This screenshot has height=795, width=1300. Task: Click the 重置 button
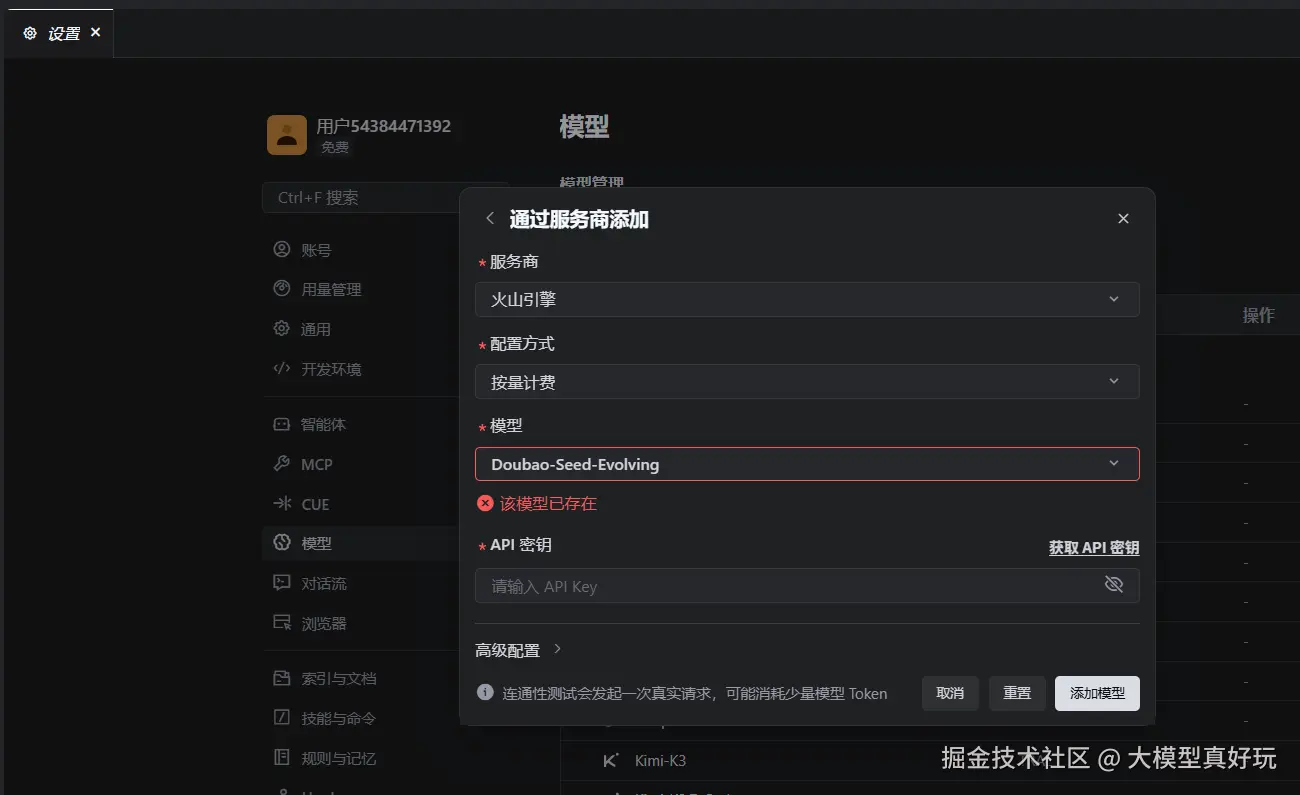1017,693
